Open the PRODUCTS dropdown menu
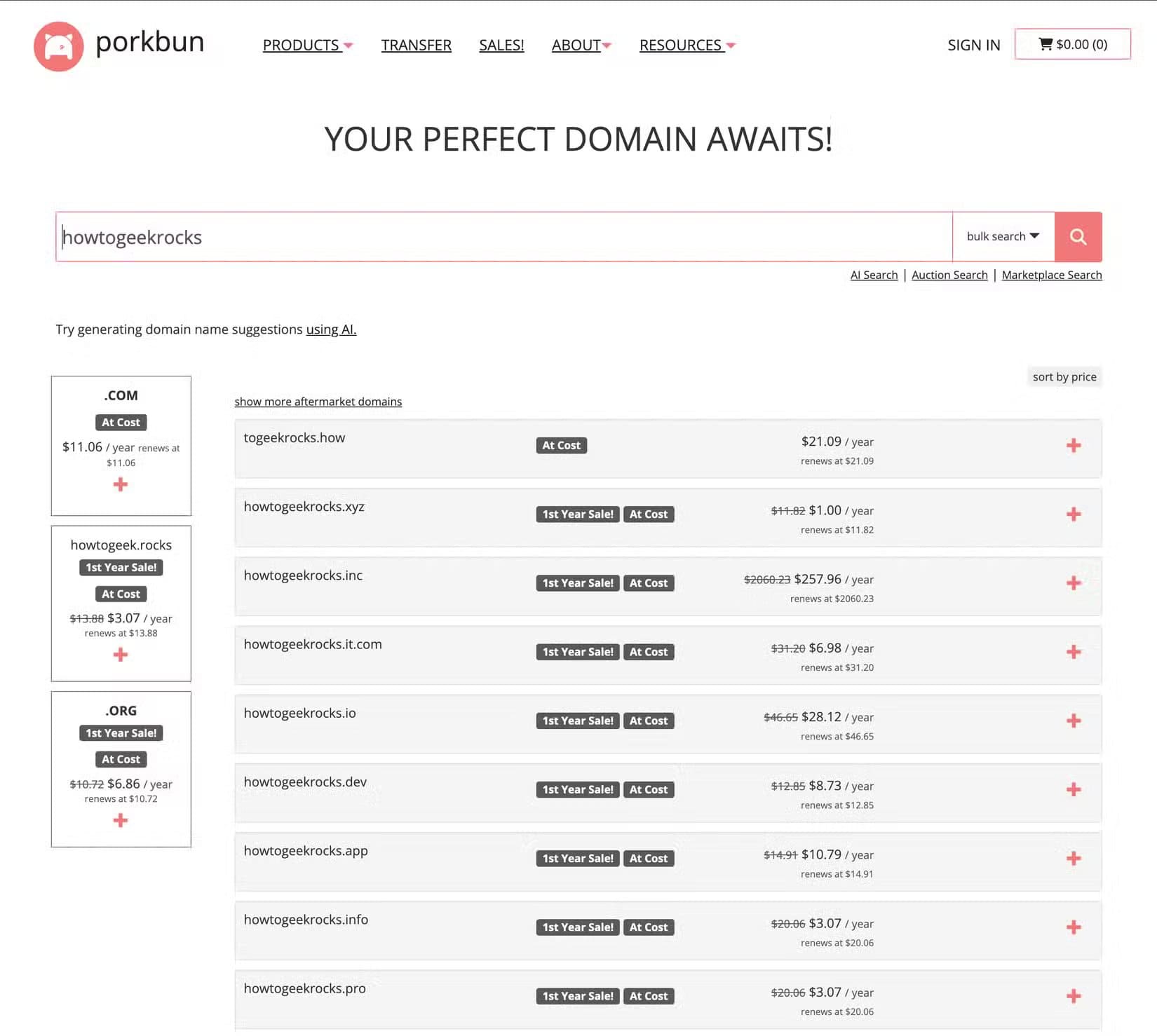This screenshot has height=1036, width=1157. tap(308, 45)
